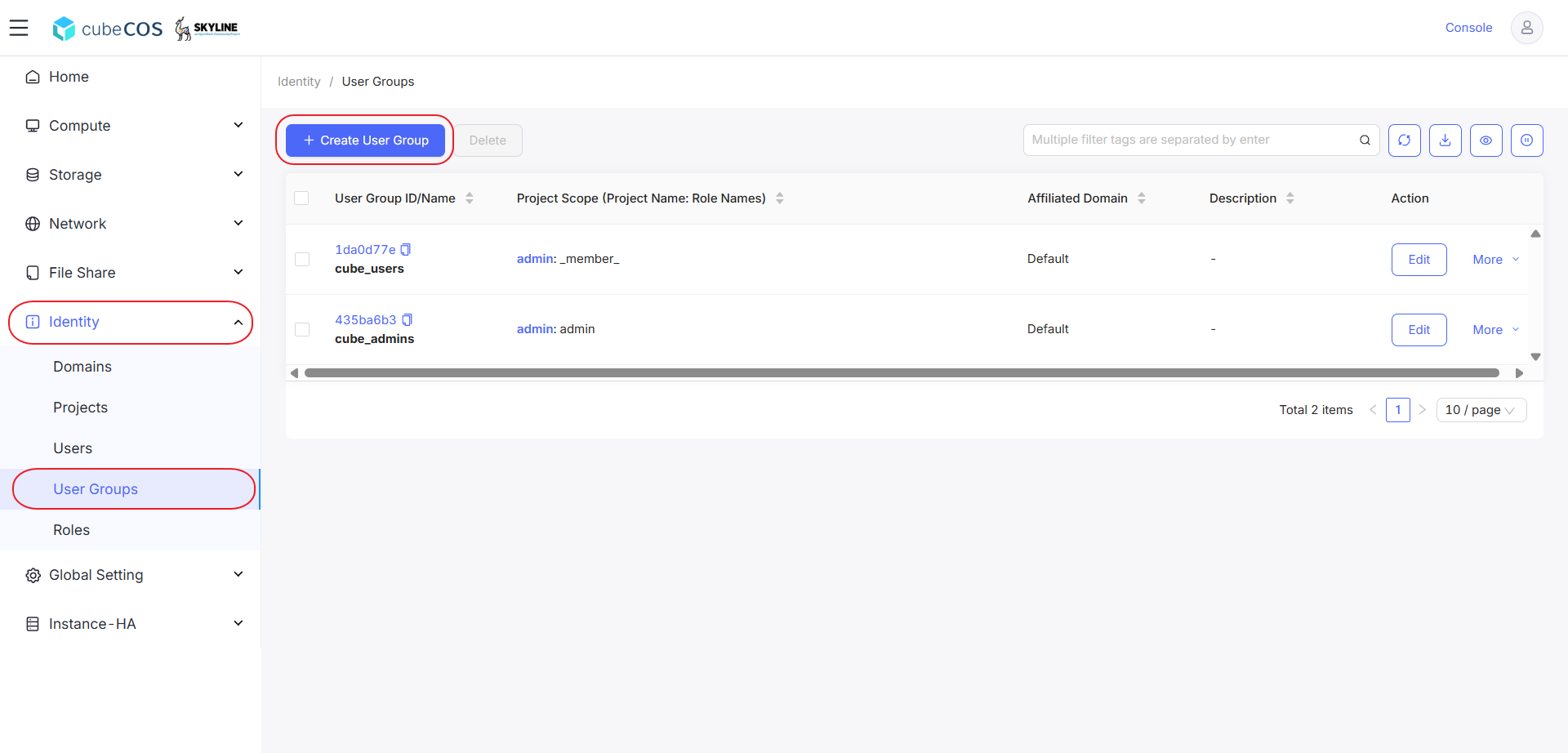The height and width of the screenshot is (753, 1568).
Task: Click Identity in the breadcrumb
Action: click(299, 82)
